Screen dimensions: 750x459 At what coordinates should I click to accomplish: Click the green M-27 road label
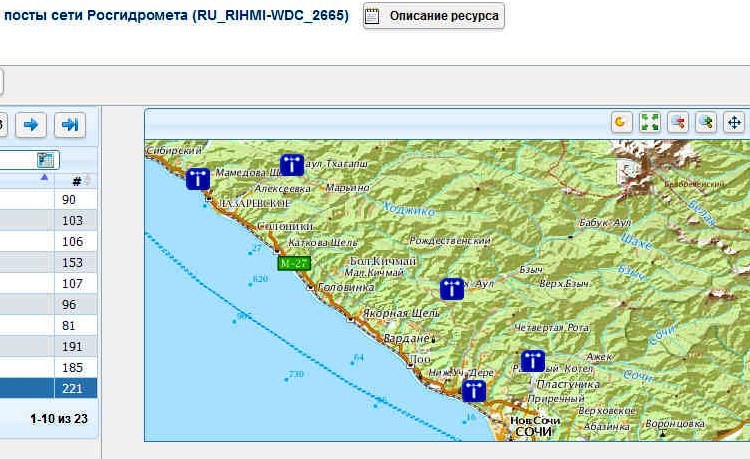pos(294,263)
